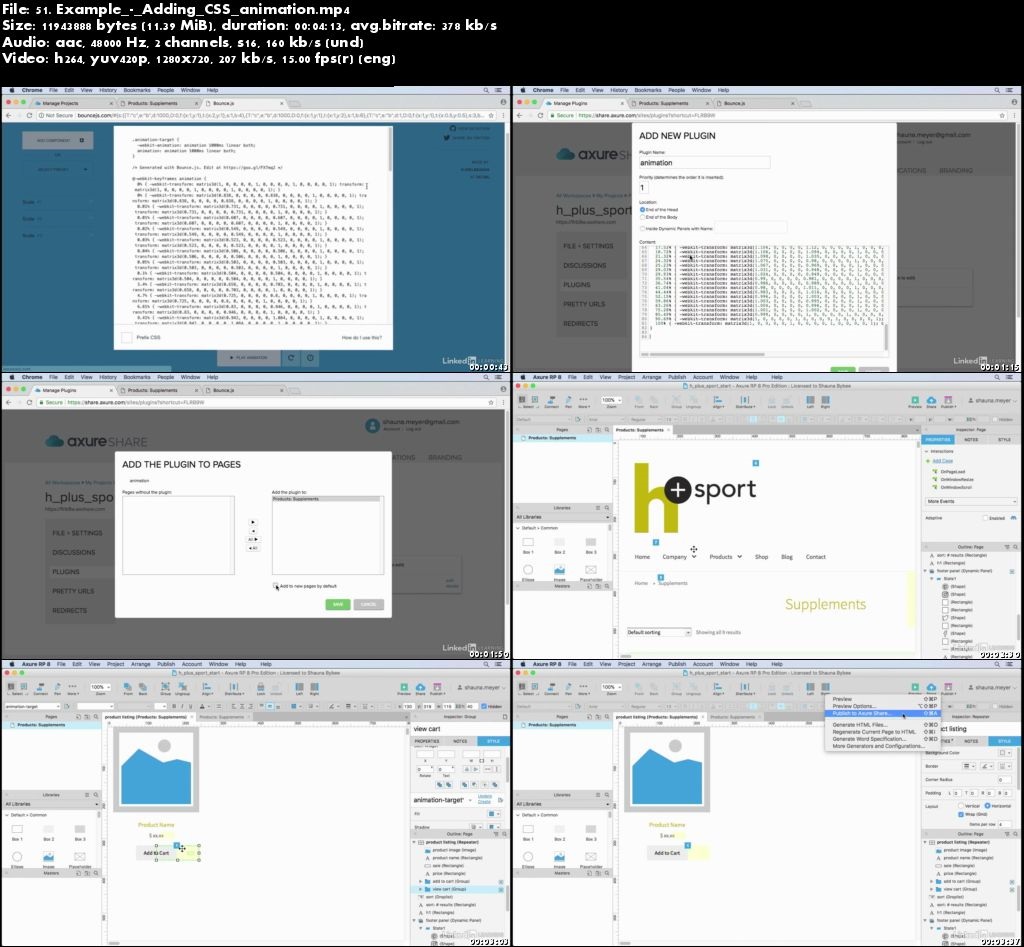Collapse product listing repeater in view cart outline

[414, 843]
